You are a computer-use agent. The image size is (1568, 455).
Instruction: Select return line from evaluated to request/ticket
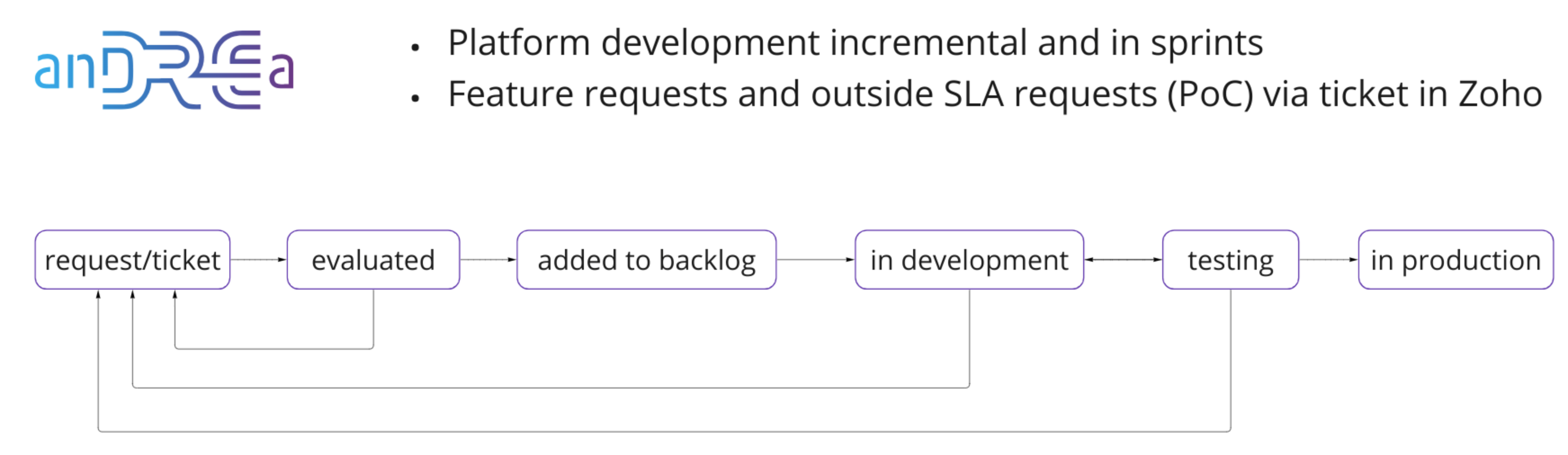(x=274, y=348)
